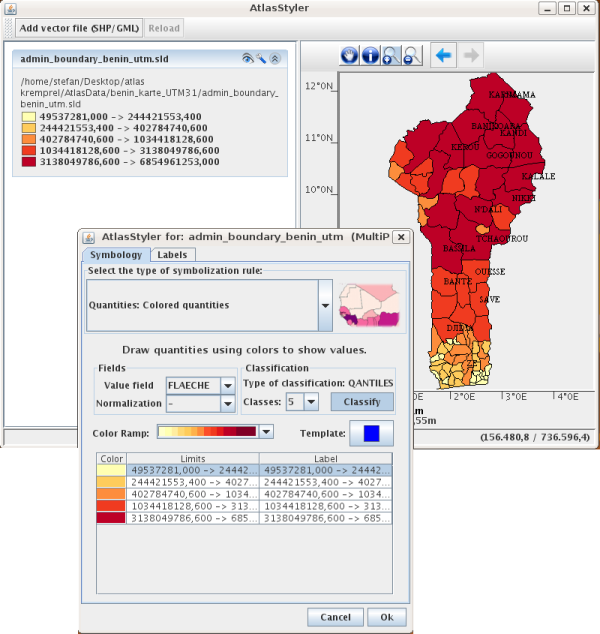Close the AtlasStyler symbology dialog
This screenshot has width=600, height=634.
point(400,237)
